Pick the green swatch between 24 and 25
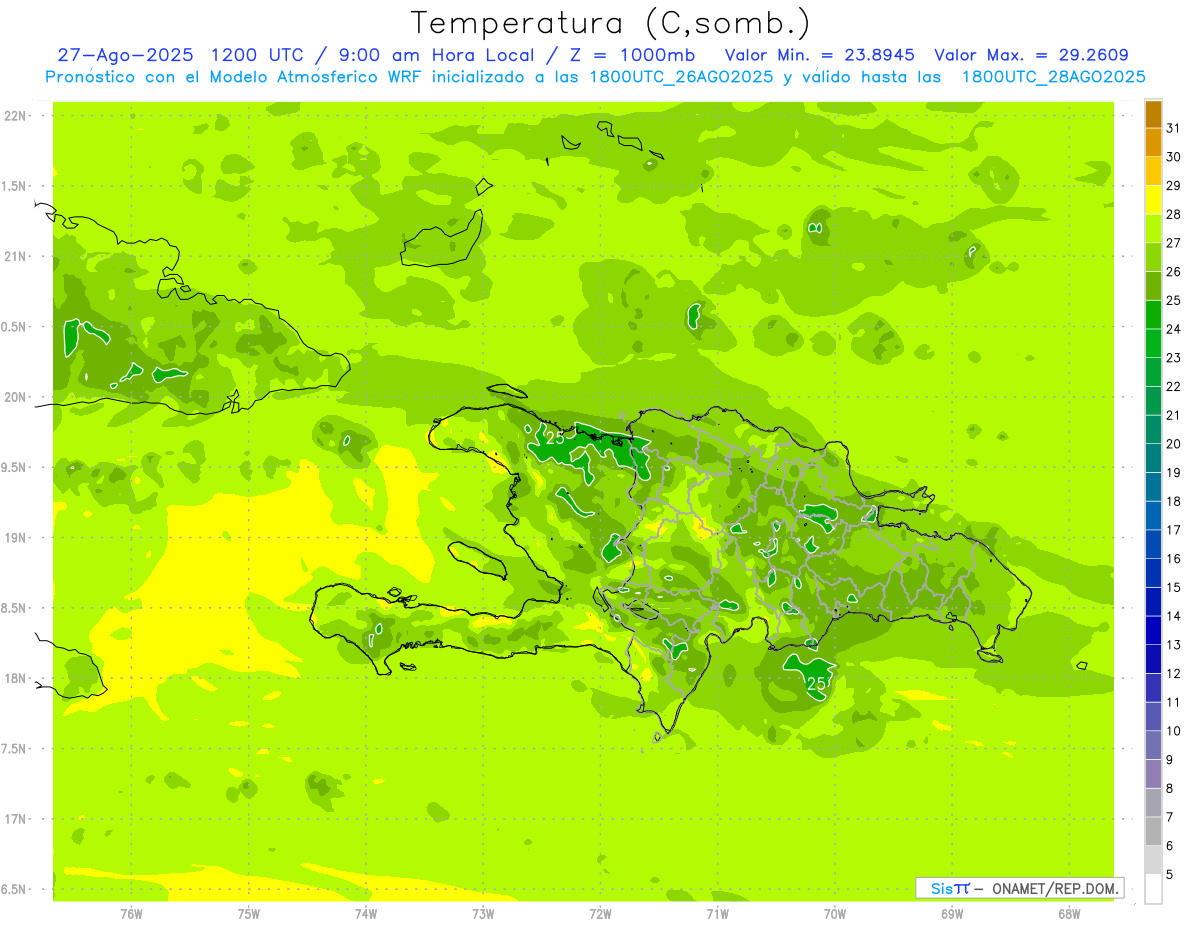Screen dimensions: 1200x927 tap(1153, 315)
